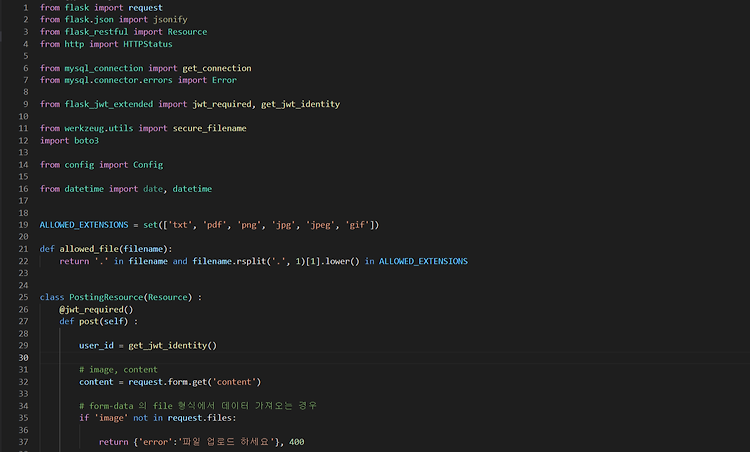Viewport: 750px width, 452px height.
Task: Click "HTTPStatus" on line 4
Action: (148, 44)
